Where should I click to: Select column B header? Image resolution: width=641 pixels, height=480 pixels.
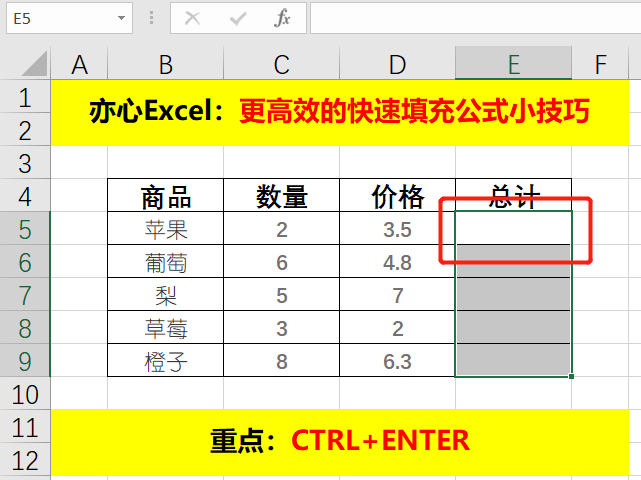point(166,63)
